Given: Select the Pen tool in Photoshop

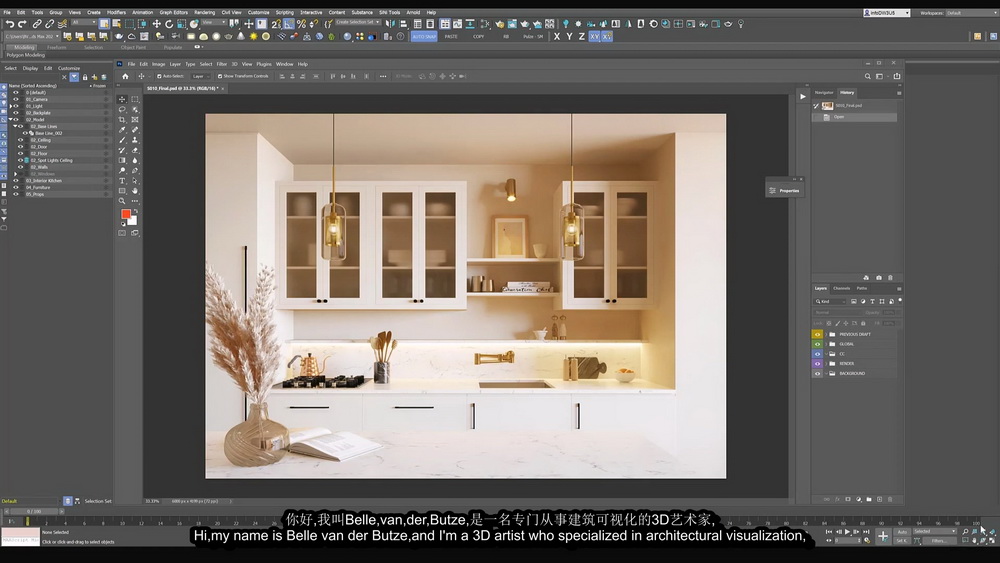Looking at the screenshot, I should tap(135, 171).
